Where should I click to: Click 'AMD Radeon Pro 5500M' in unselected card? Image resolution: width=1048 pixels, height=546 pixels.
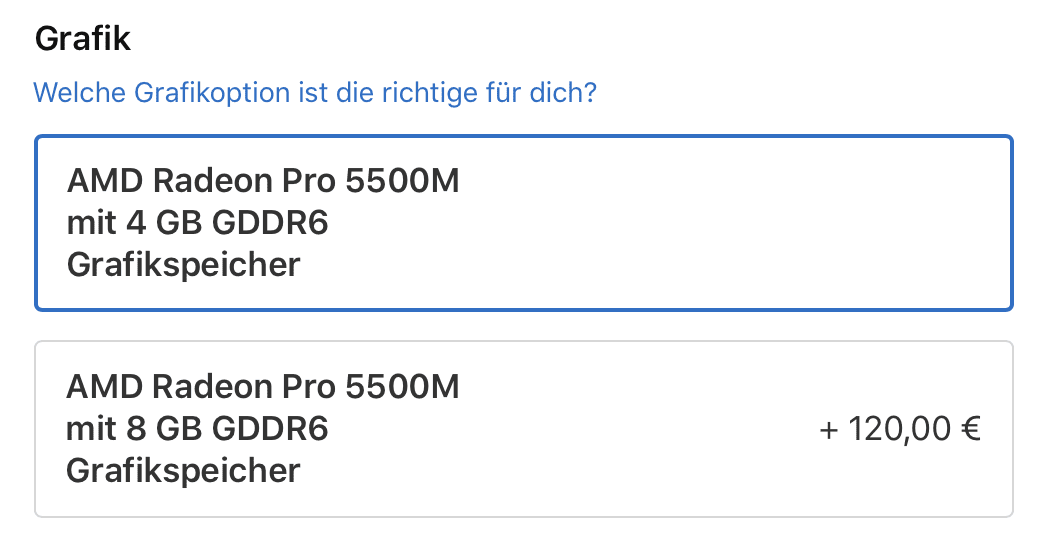click(x=263, y=387)
